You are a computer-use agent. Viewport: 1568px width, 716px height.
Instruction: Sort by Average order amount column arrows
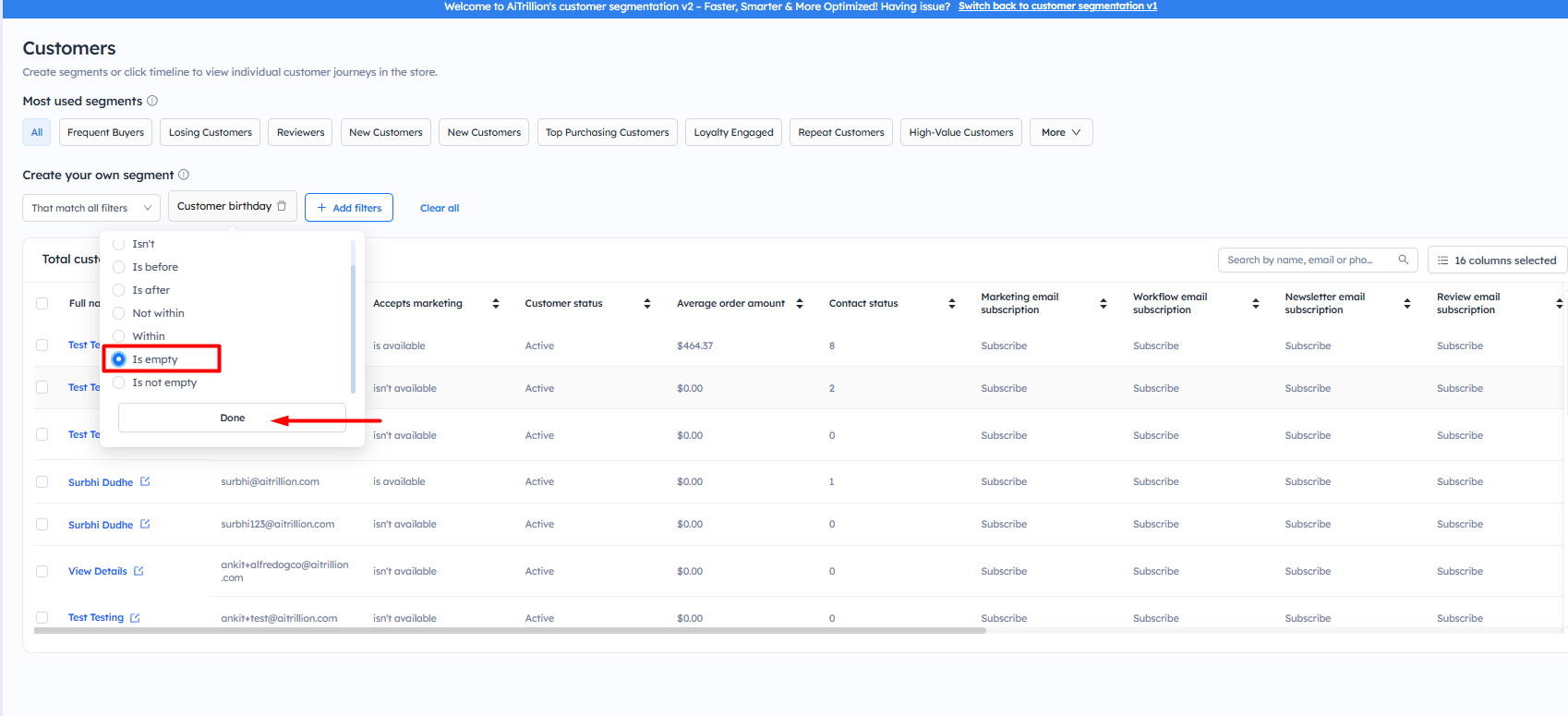pos(799,303)
